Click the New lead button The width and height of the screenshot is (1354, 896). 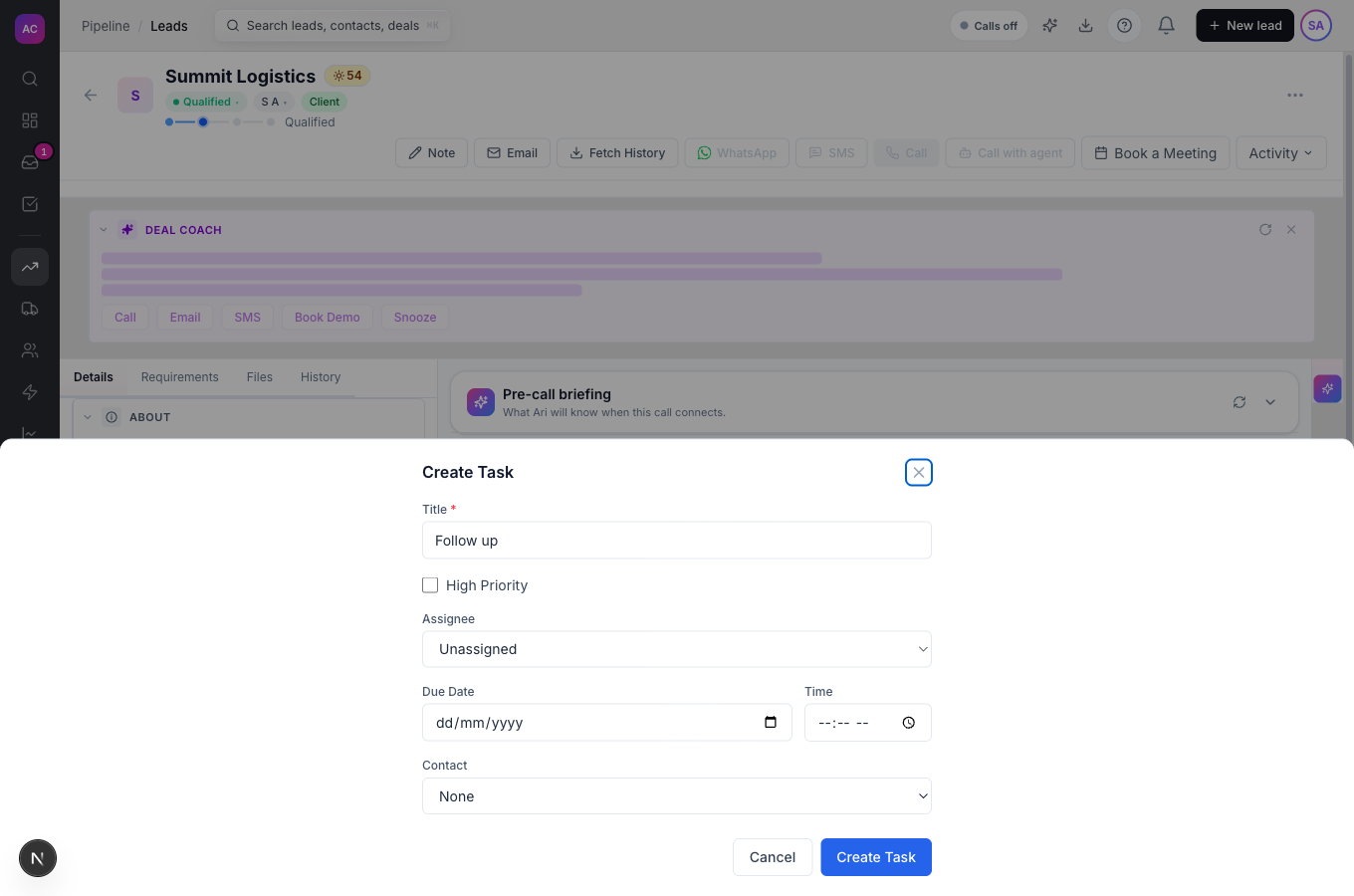click(1244, 26)
